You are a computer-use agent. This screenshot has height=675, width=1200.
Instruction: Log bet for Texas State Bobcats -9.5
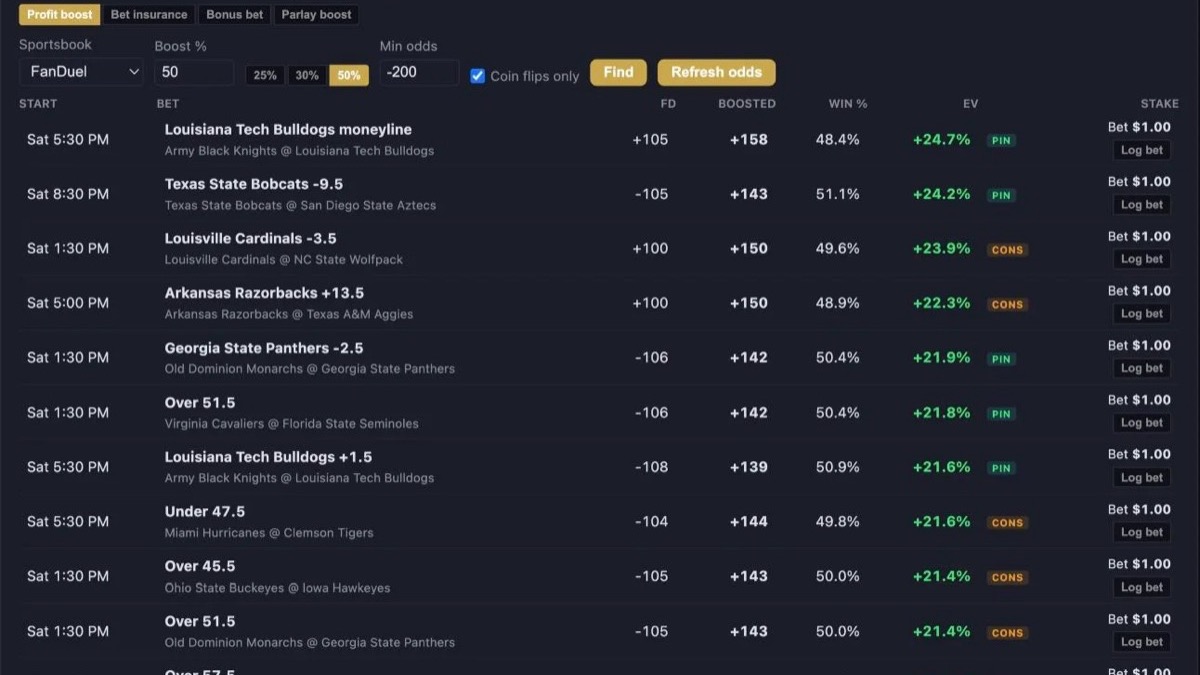1141,205
